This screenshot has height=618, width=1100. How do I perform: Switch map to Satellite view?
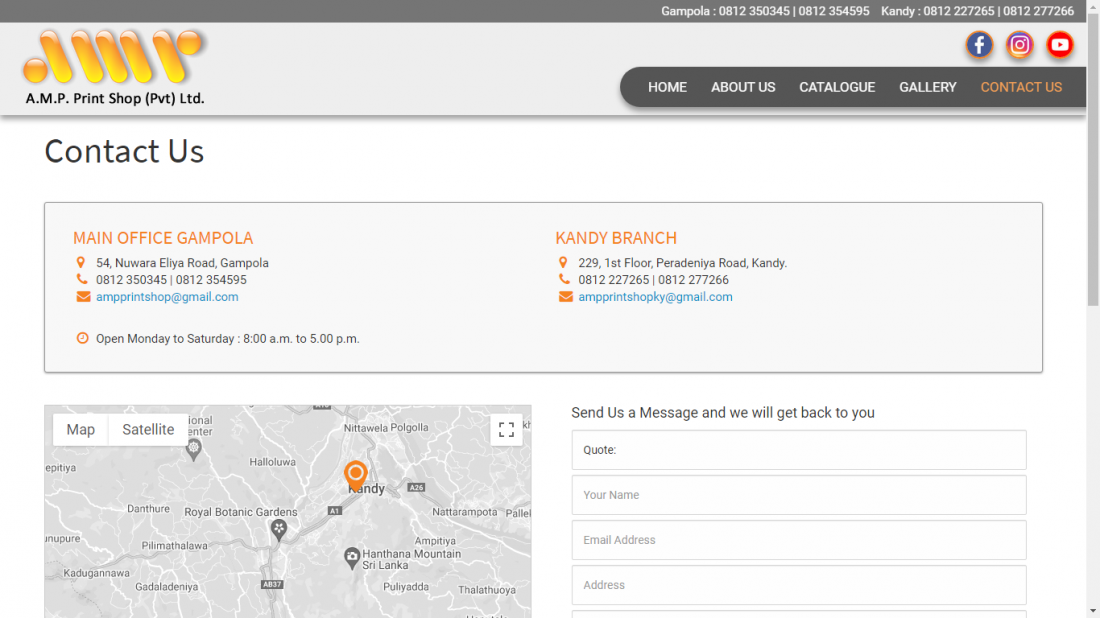(148, 429)
